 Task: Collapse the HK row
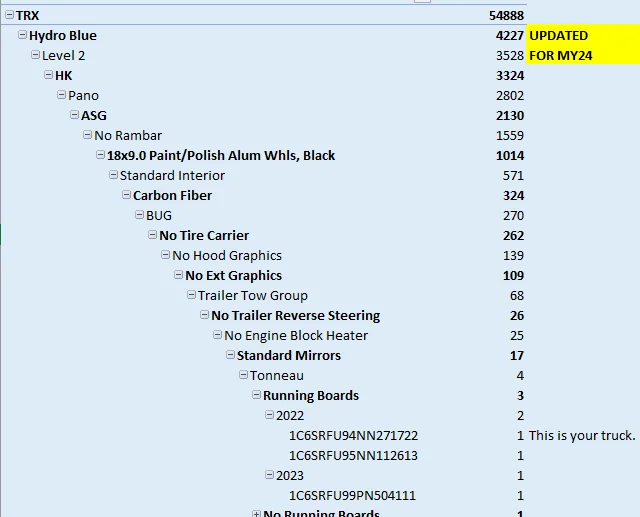[x=49, y=75]
